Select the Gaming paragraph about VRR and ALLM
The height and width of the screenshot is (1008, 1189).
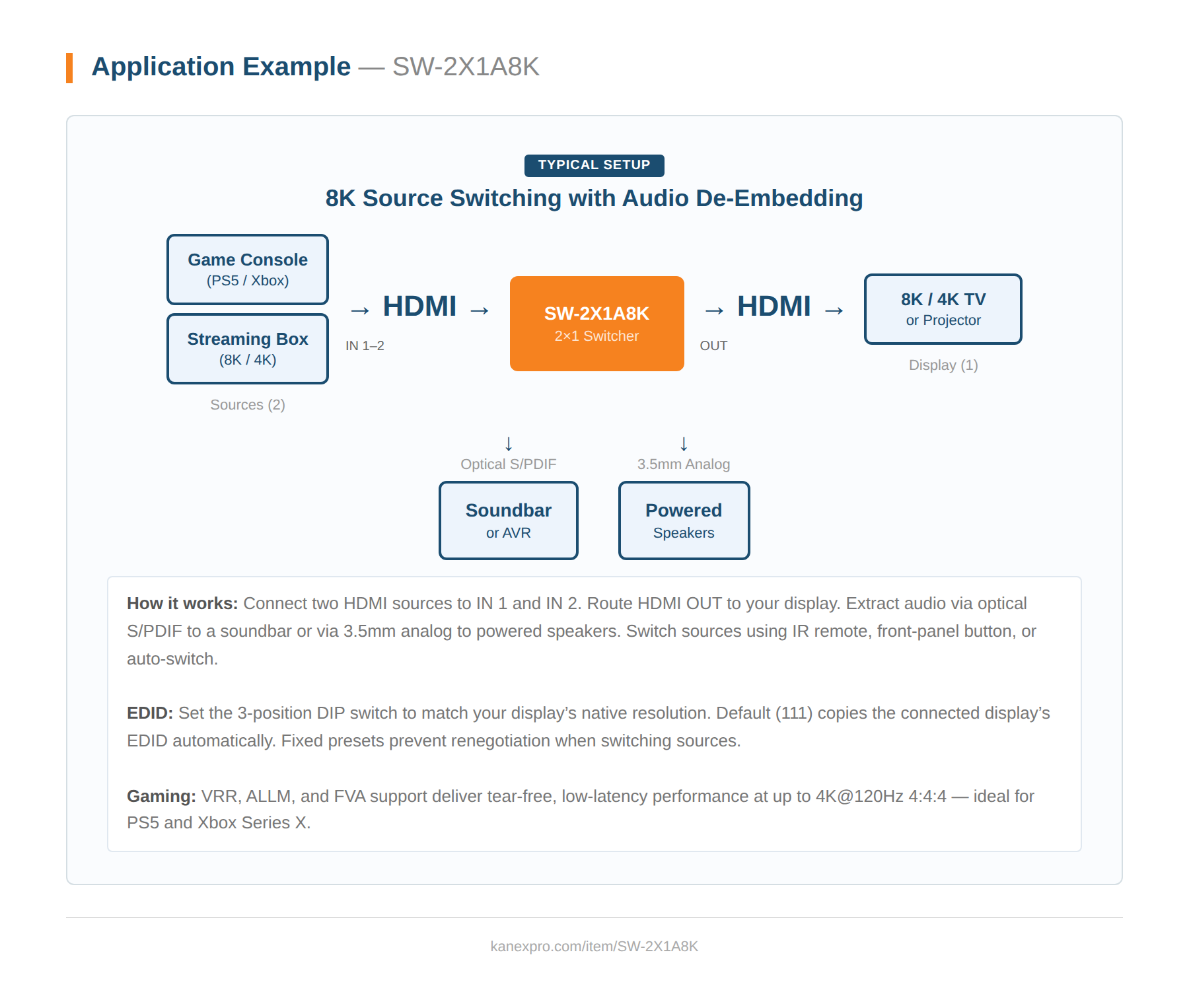click(x=581, y=809)
